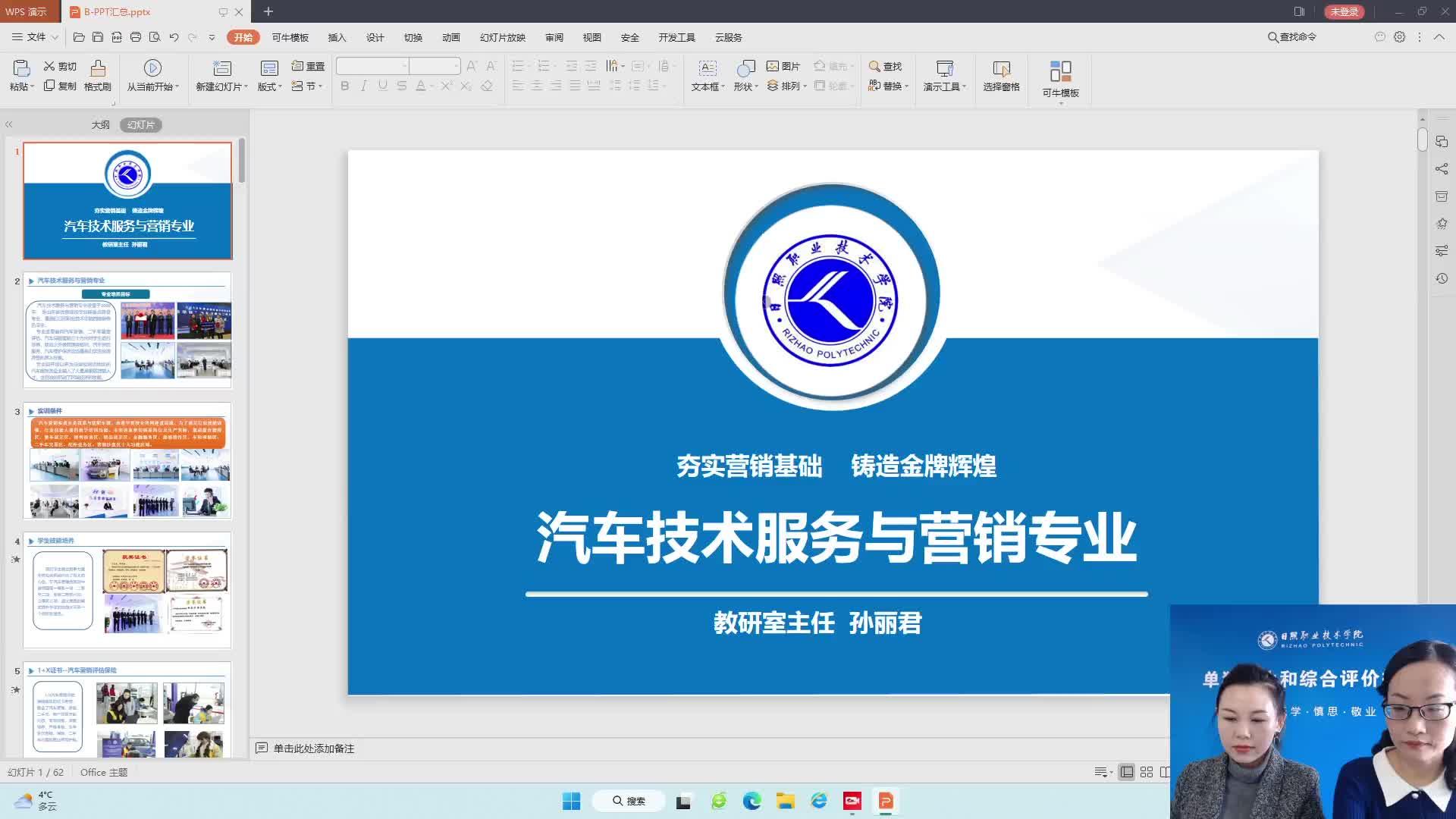Click the share icon in right sidebar
The image size is (1456, 819).
1442,169
